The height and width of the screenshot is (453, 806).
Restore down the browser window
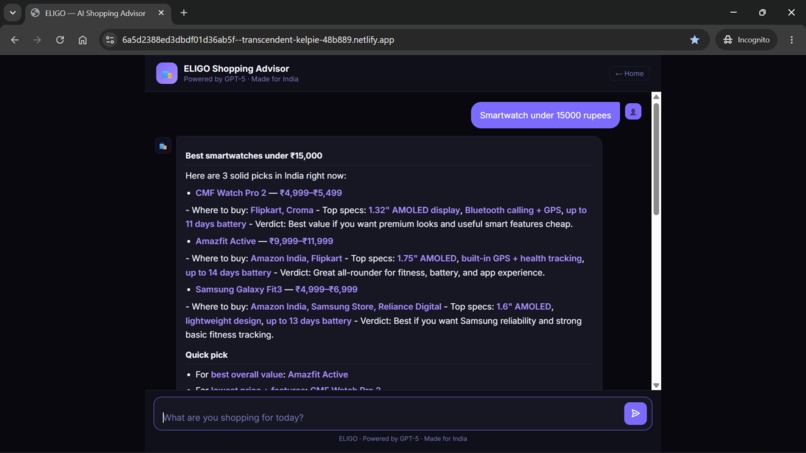pos(762,12)
